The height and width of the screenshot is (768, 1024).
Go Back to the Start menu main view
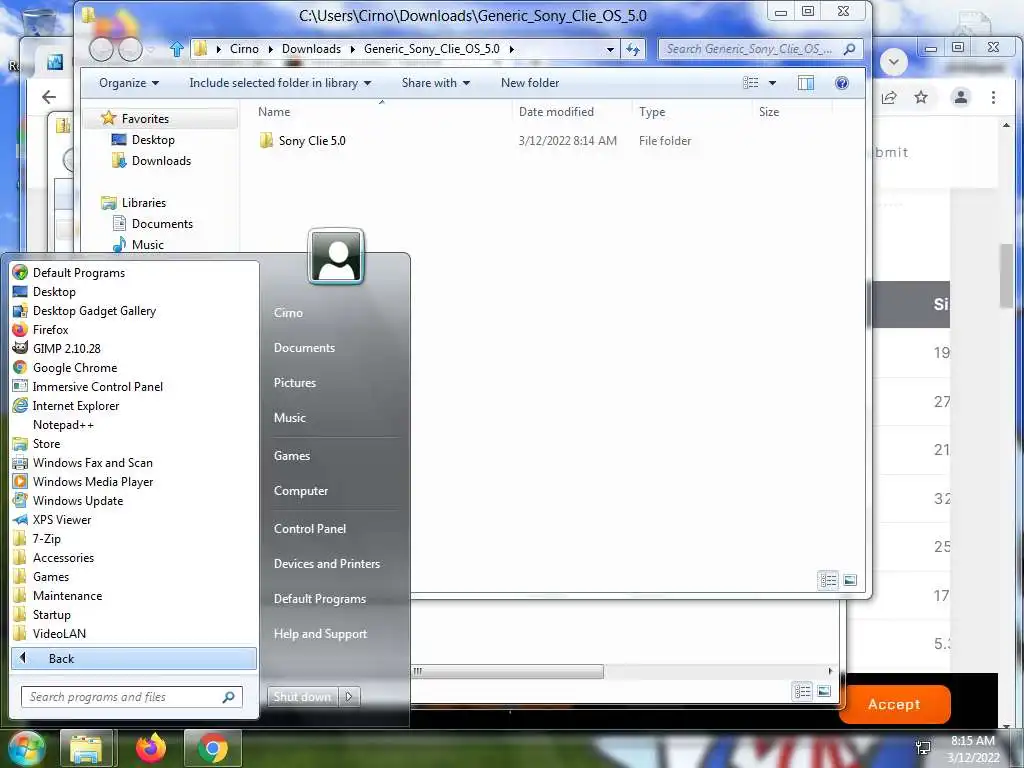[x=134, y=659]
